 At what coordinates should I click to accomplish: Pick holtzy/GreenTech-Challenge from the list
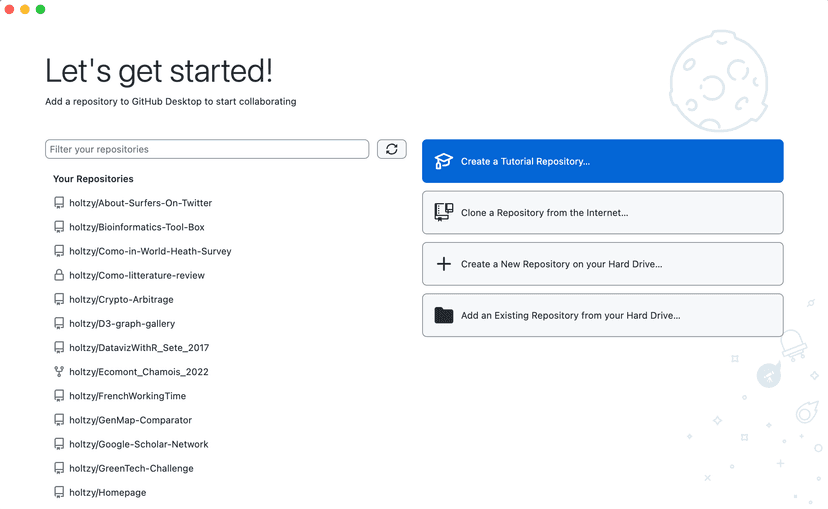click(131, 468)
